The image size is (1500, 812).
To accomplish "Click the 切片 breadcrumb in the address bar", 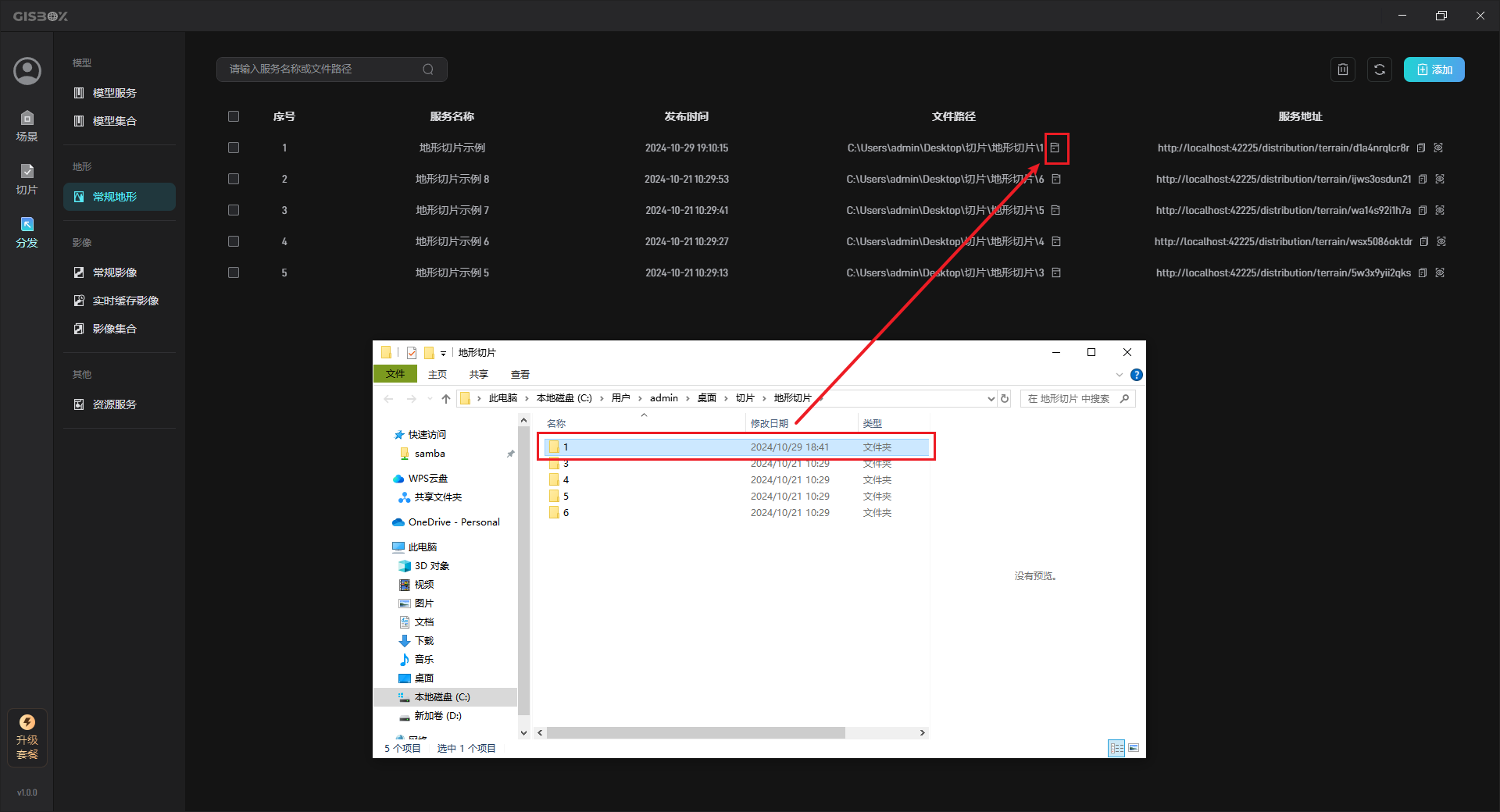I will 745,398.
